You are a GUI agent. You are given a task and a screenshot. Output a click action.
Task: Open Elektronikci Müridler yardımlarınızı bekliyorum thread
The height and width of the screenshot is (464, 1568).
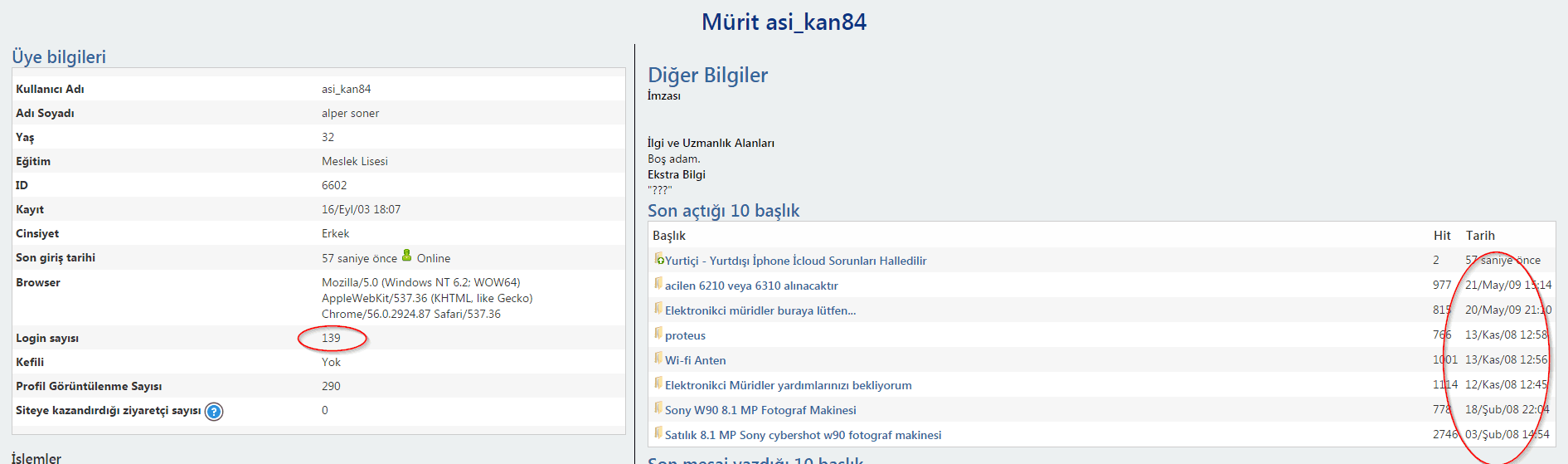click(x=788, y=385)
